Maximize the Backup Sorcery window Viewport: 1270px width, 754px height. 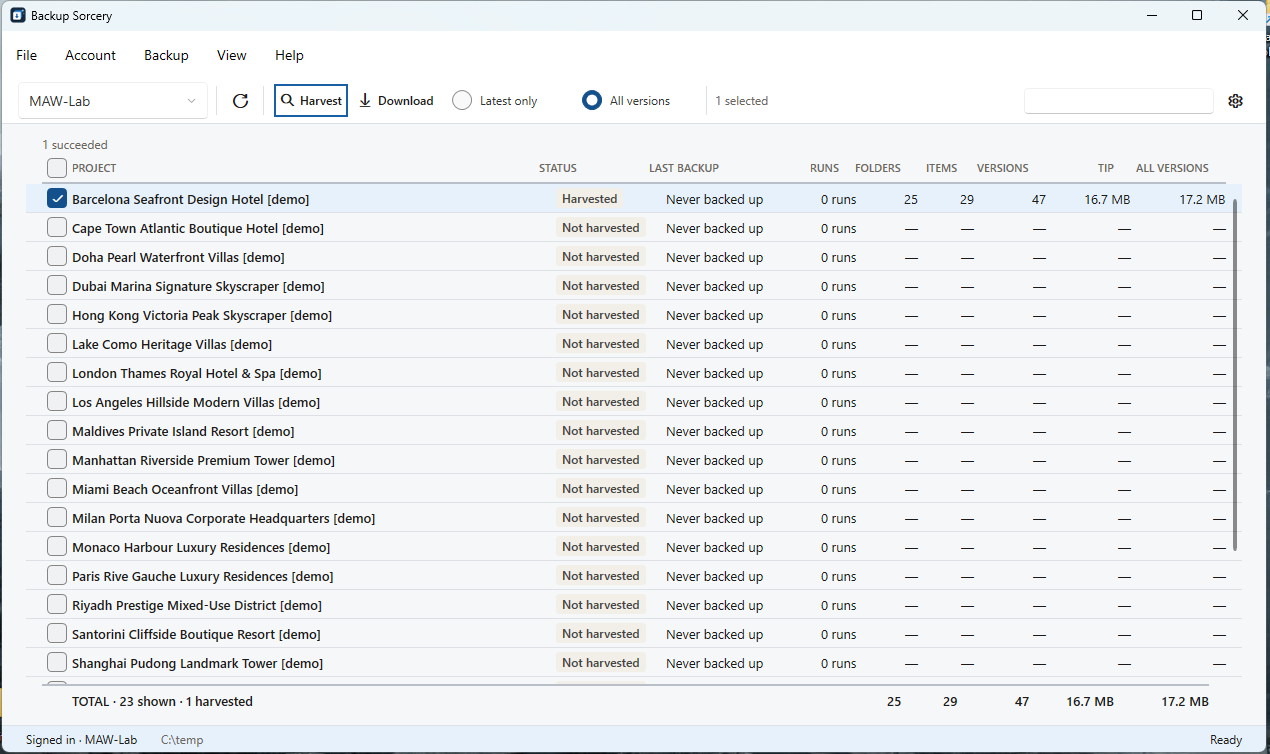click(x=1197, y=15)
